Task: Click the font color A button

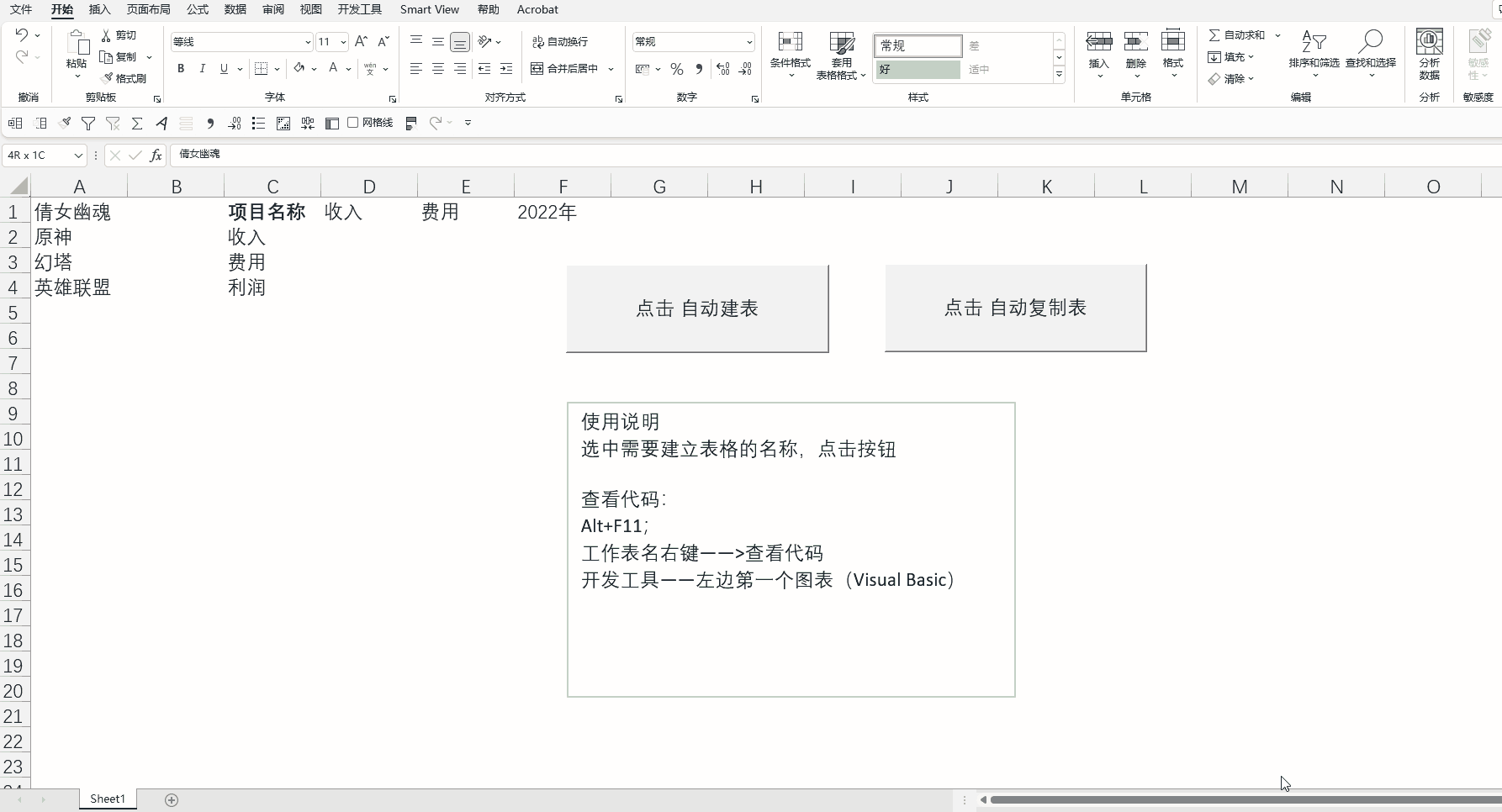Action: click(x=333, y=69)
